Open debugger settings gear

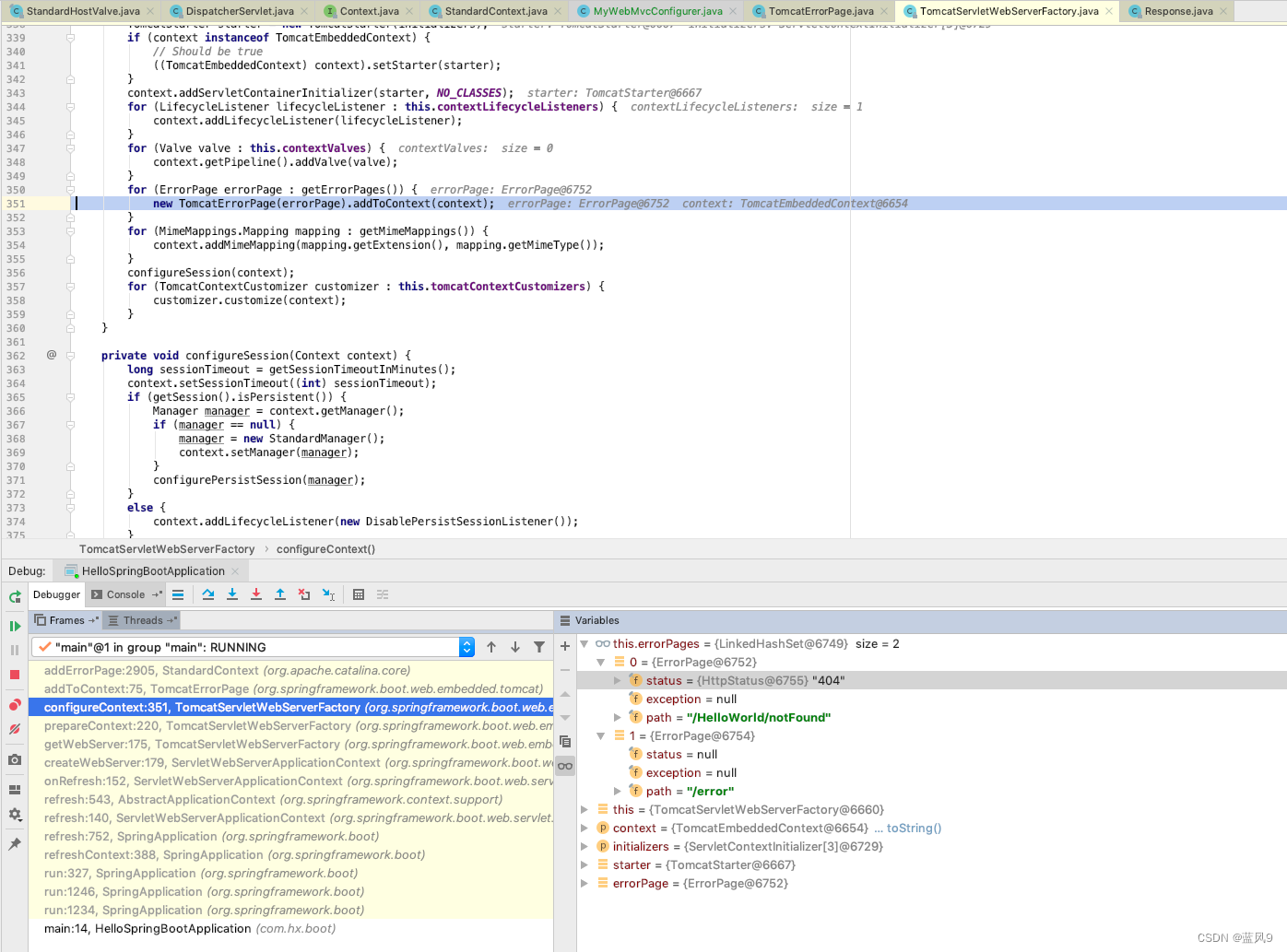pos(15,815)
